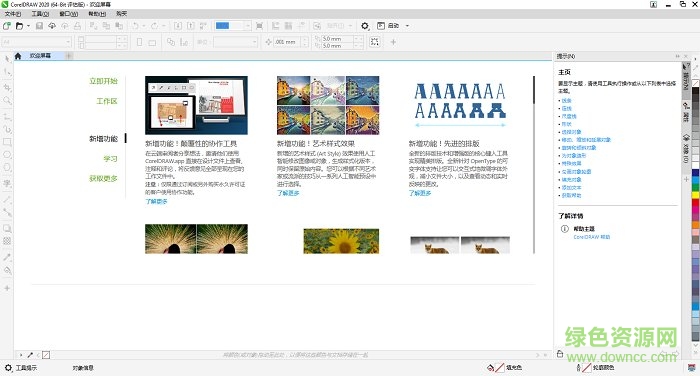Pick the yellow swatch in the color palette
Image resolution: width=700 pixels, height=376 pixels.
tap(696, 195)
